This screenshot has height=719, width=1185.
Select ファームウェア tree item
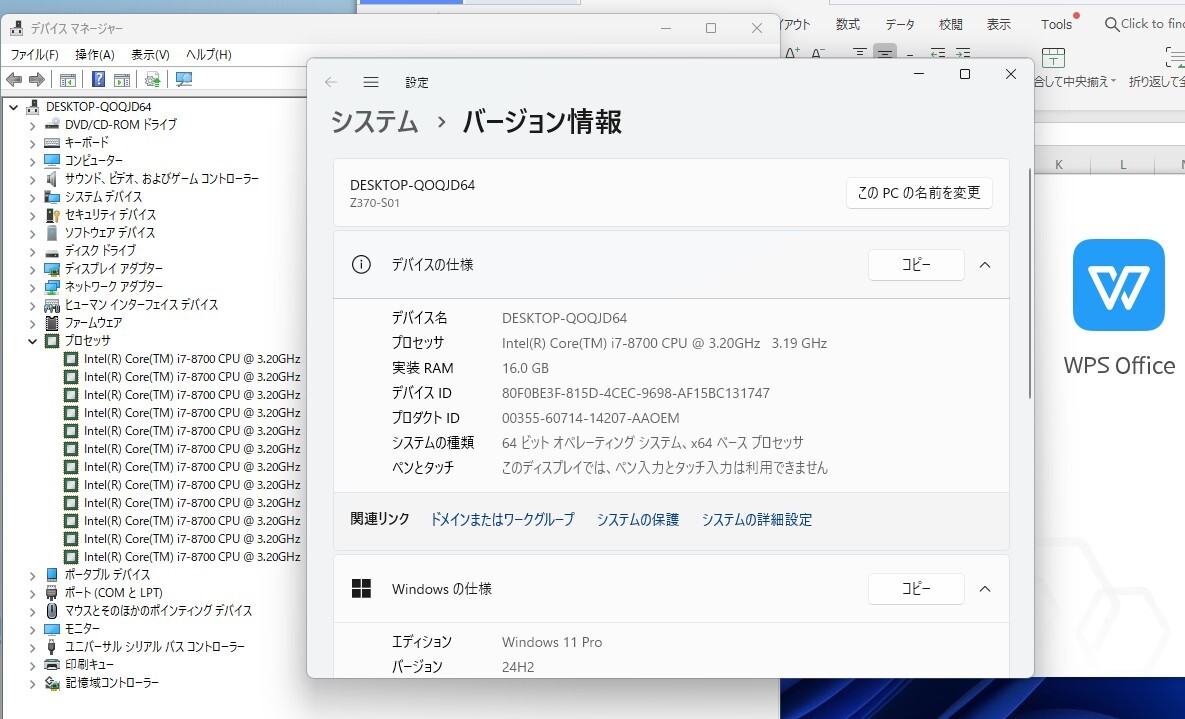click(x=93, y=323)
